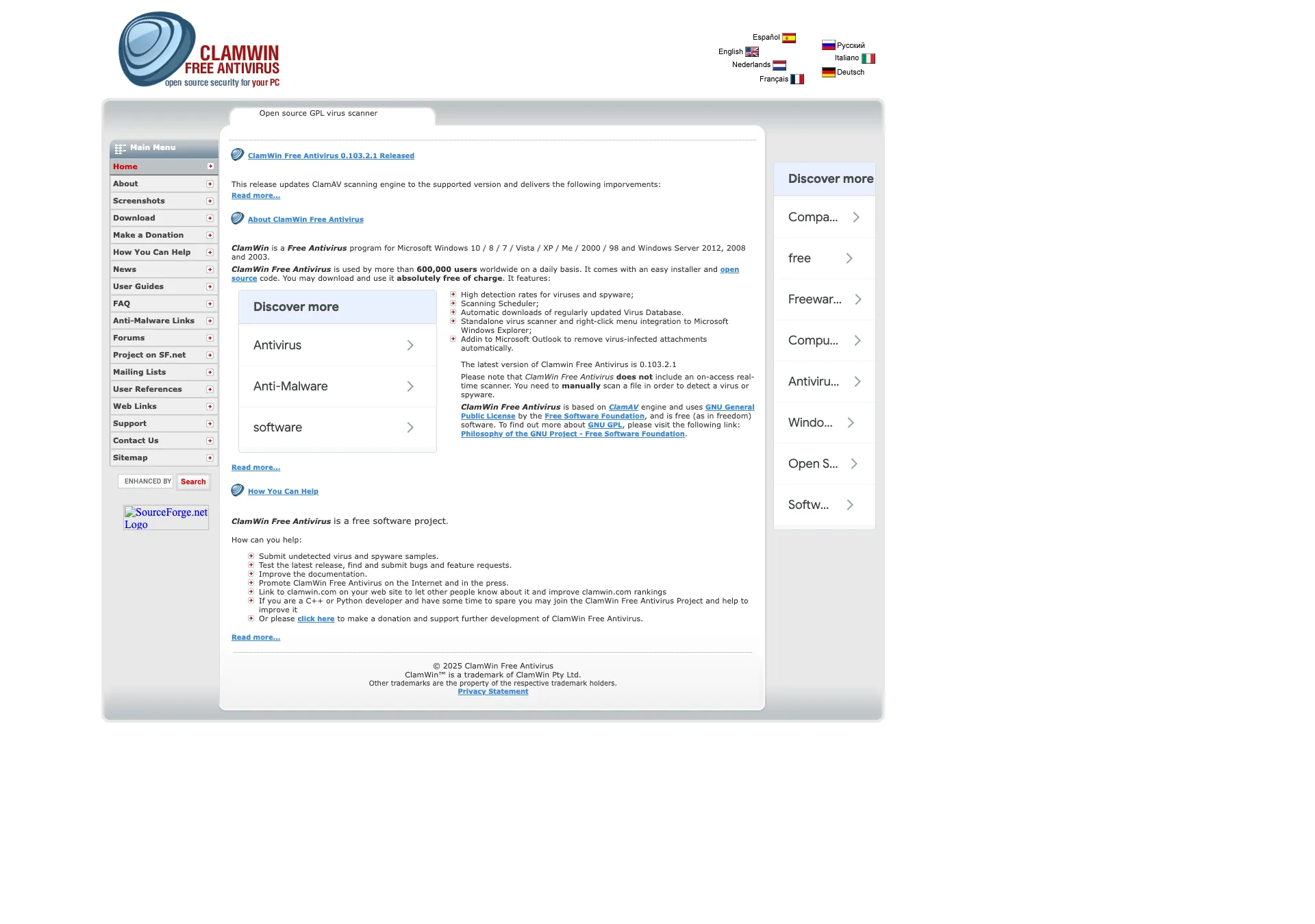Click the ENHANCED BY search input field
The image size is (1315, 924).
coord(146,482)
